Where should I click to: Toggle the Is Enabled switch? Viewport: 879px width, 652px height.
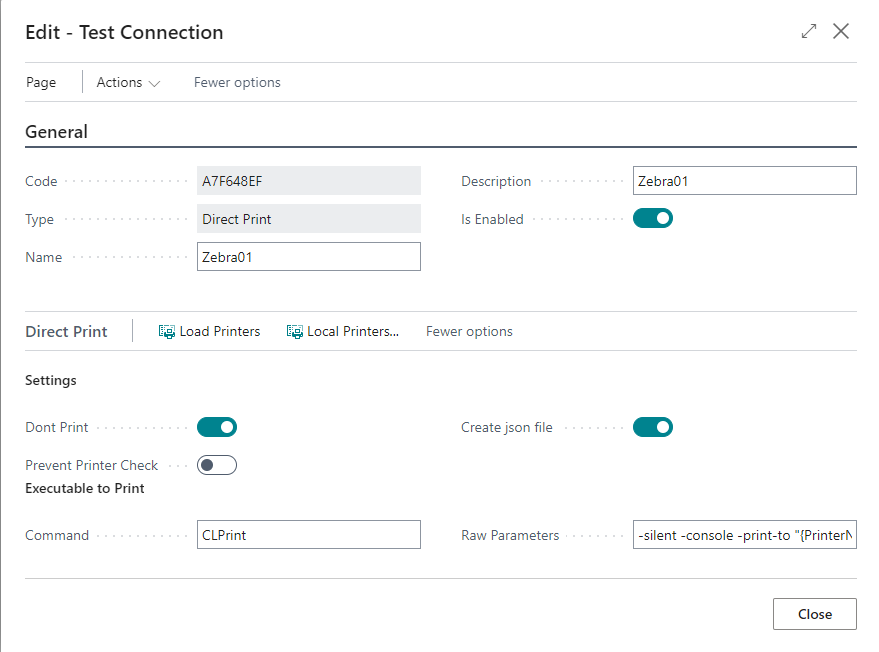pyautogui.click(x=653, y=218)
